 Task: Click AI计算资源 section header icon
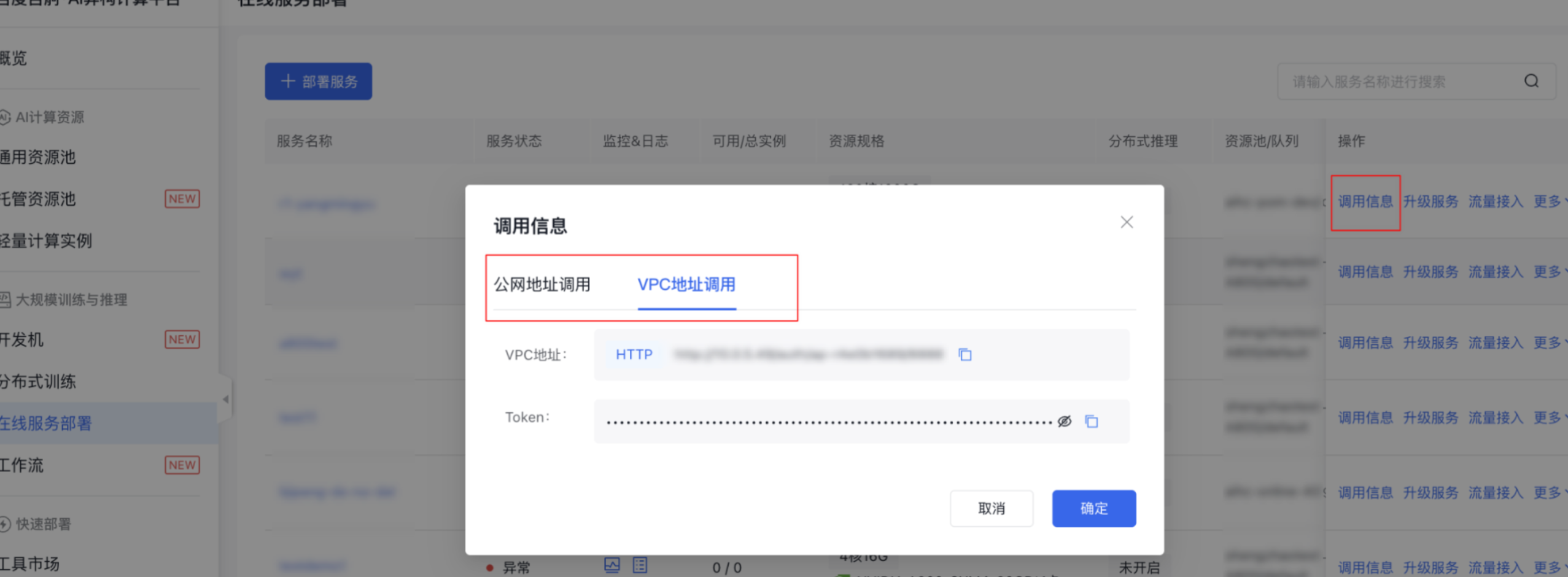pos(5,117)
